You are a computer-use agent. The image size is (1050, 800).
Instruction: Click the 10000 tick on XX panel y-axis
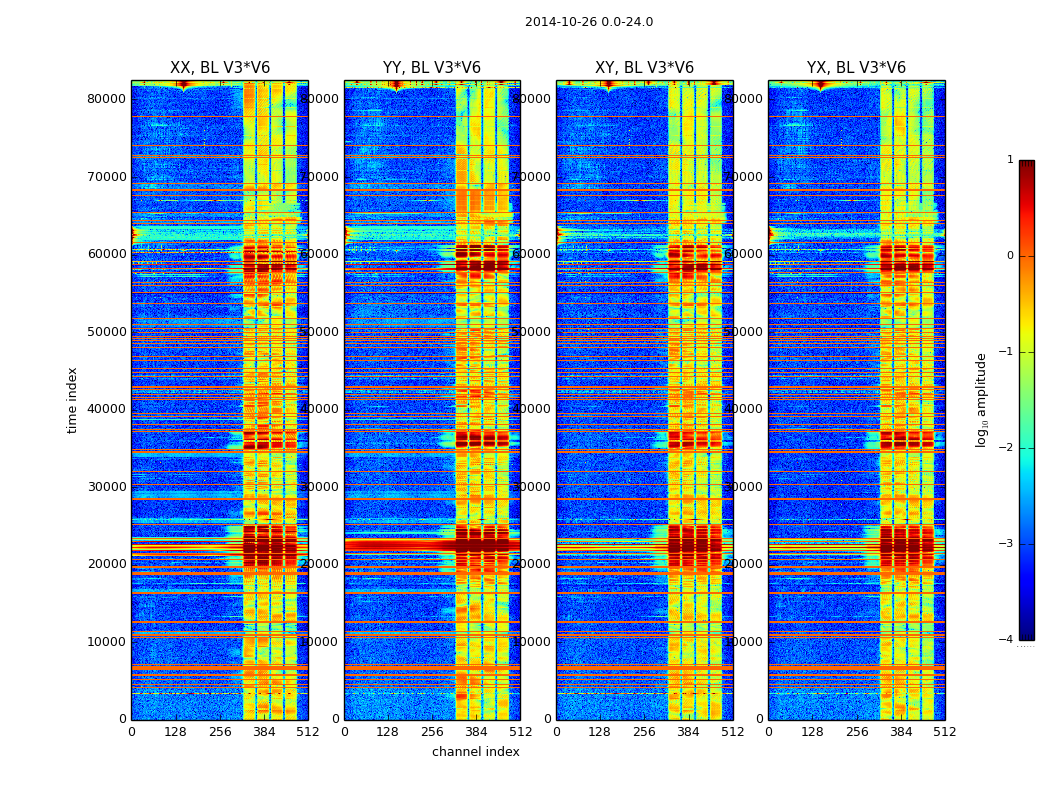coord(107,642)
